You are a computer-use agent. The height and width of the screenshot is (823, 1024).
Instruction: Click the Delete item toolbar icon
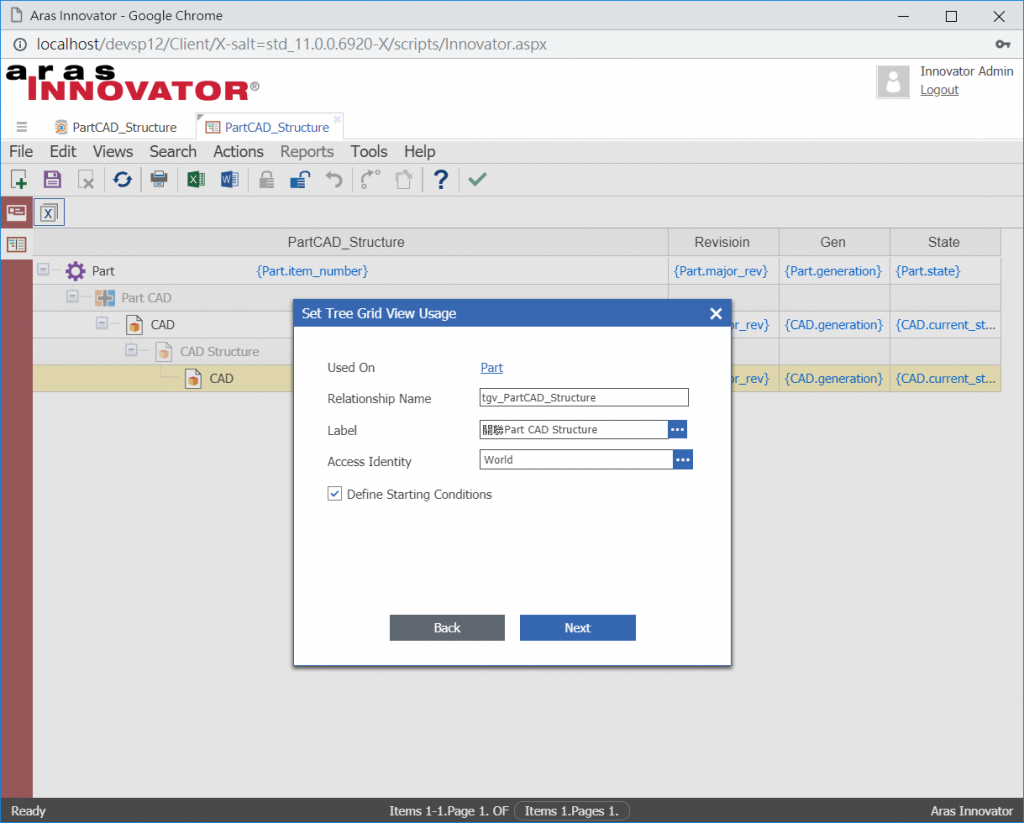click(86, 179)
